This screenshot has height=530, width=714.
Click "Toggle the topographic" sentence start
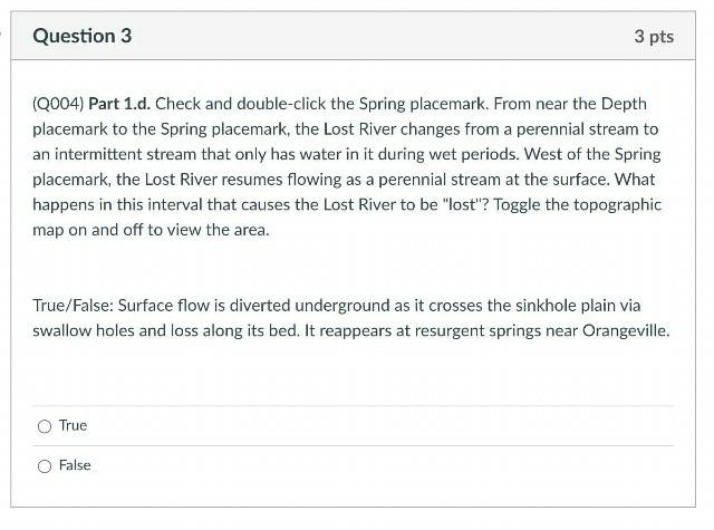coord(577,205)
